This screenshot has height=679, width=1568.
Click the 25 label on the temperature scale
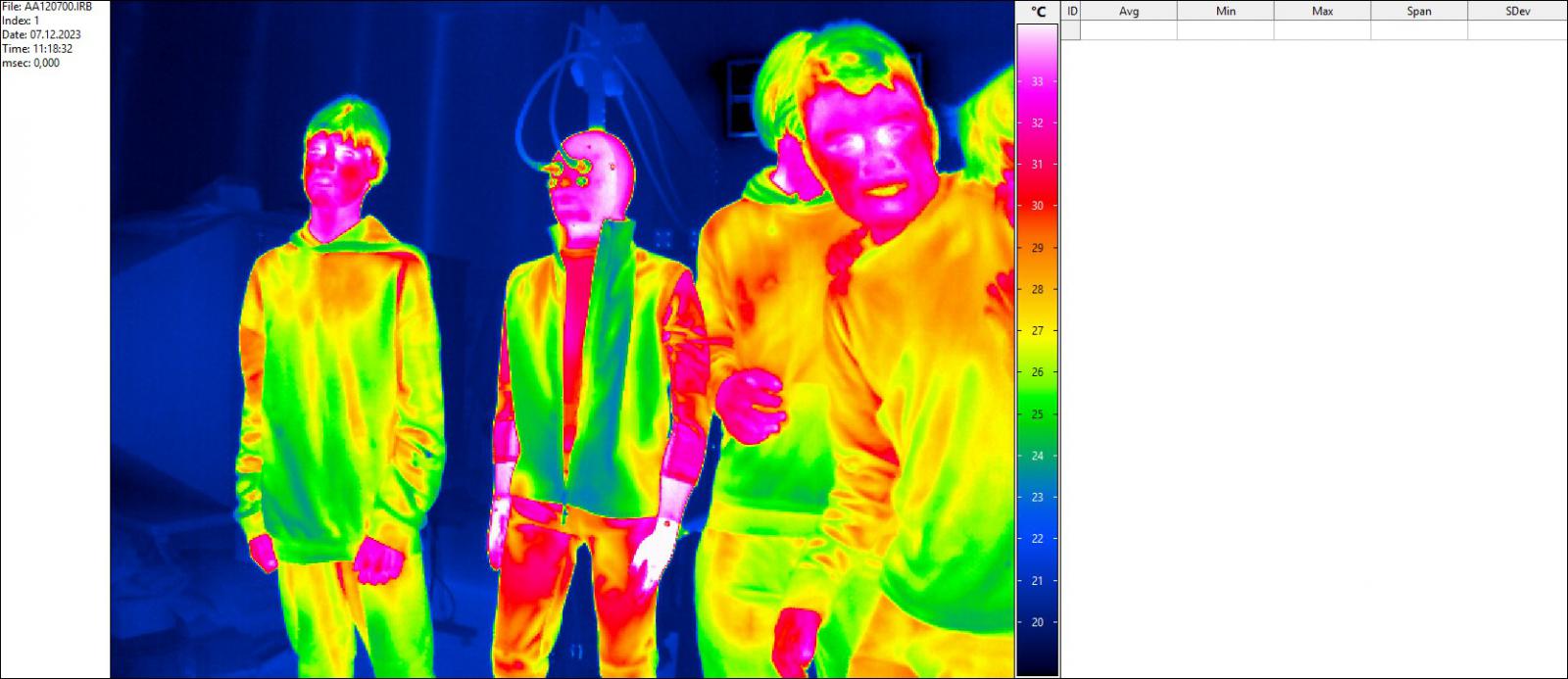[1037, 414]
